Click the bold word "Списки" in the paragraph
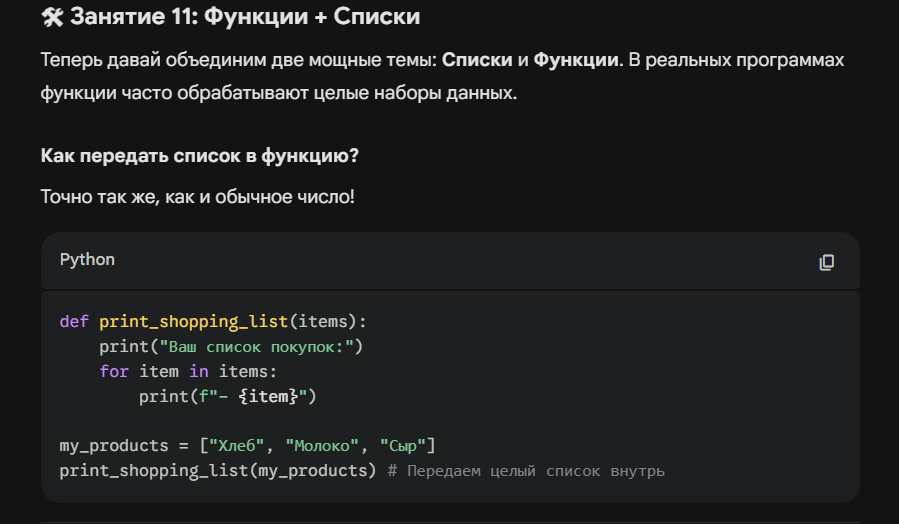 tap(476, 60)
